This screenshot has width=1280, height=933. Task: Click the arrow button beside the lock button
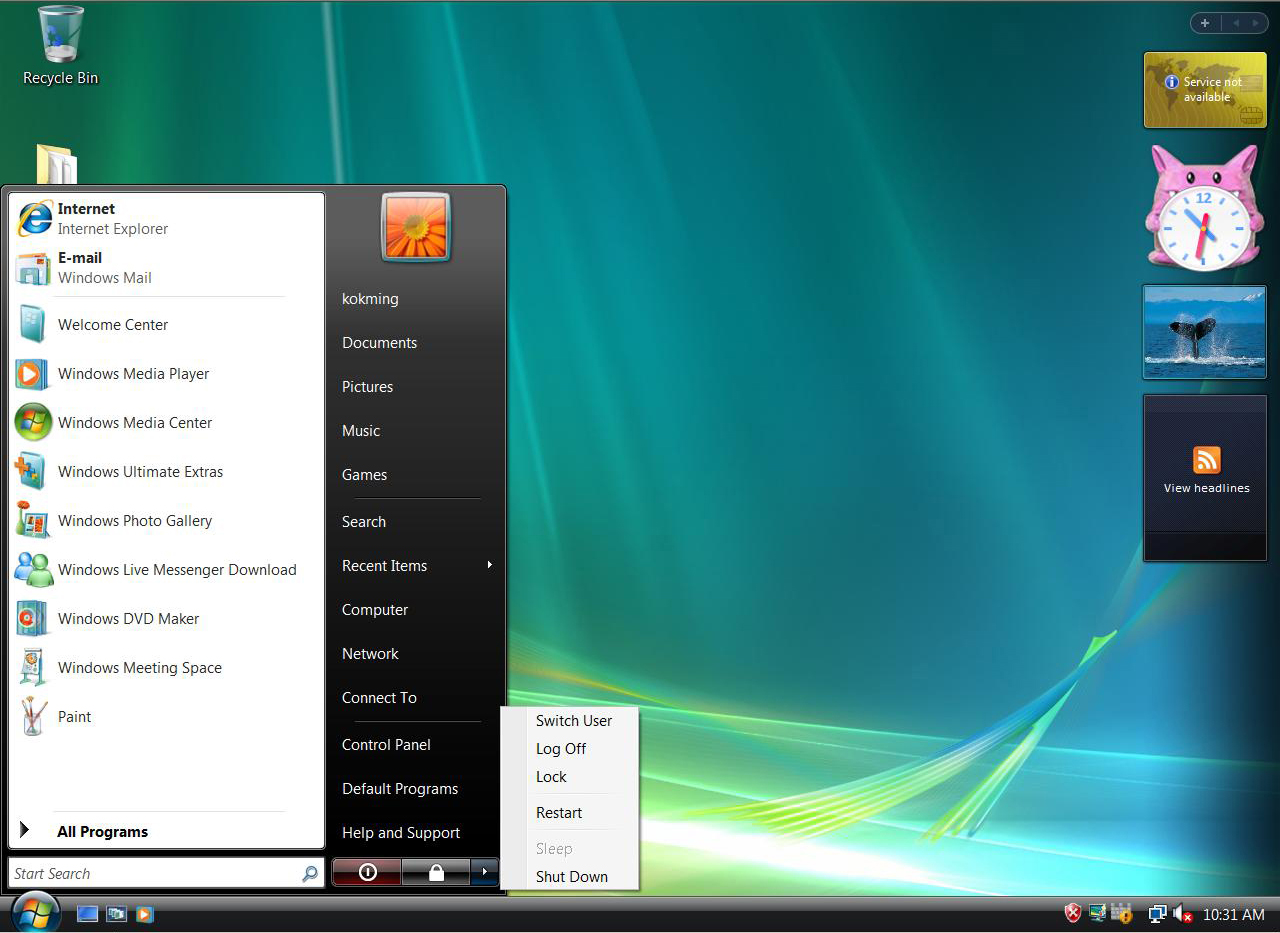(484, 872)
